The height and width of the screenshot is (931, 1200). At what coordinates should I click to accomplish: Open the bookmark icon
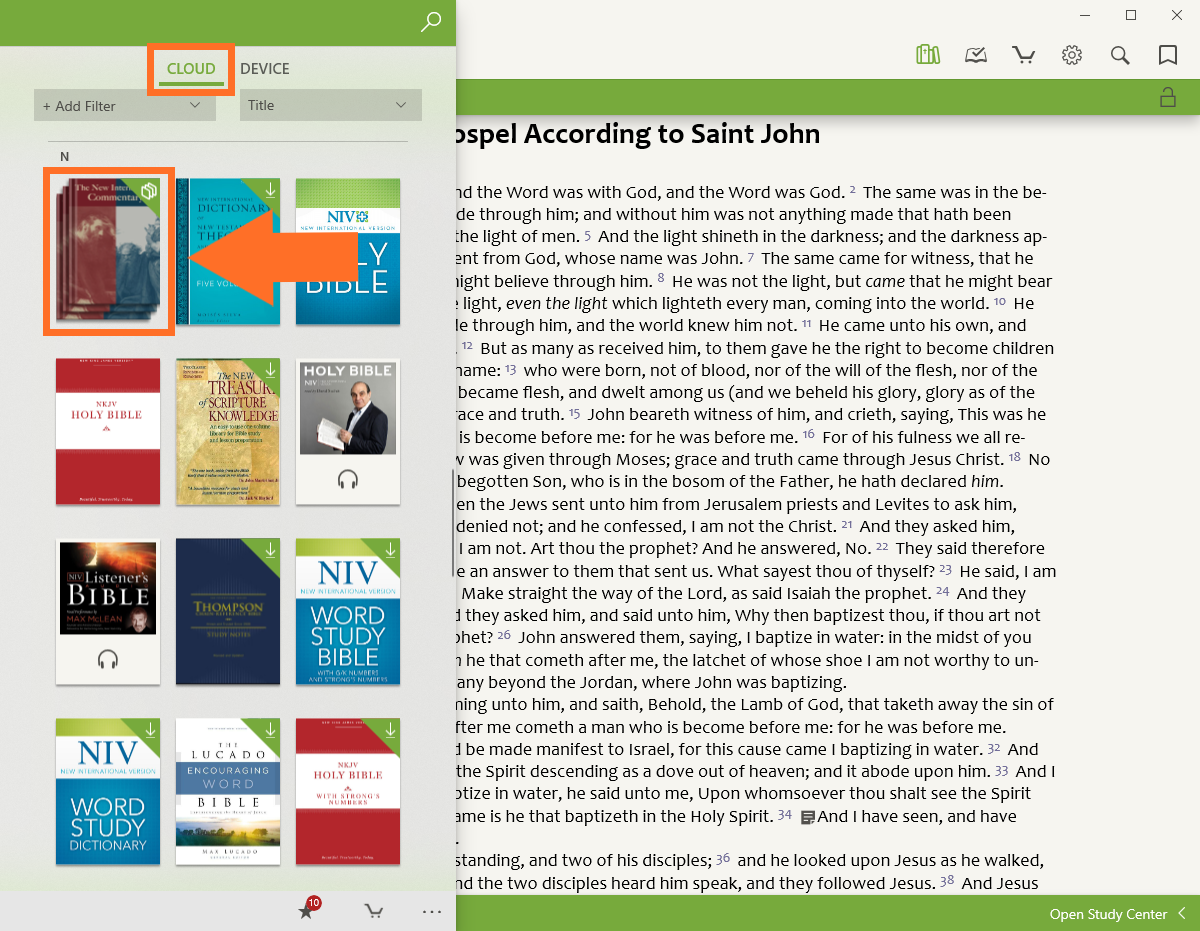[x=1167, y=55]
